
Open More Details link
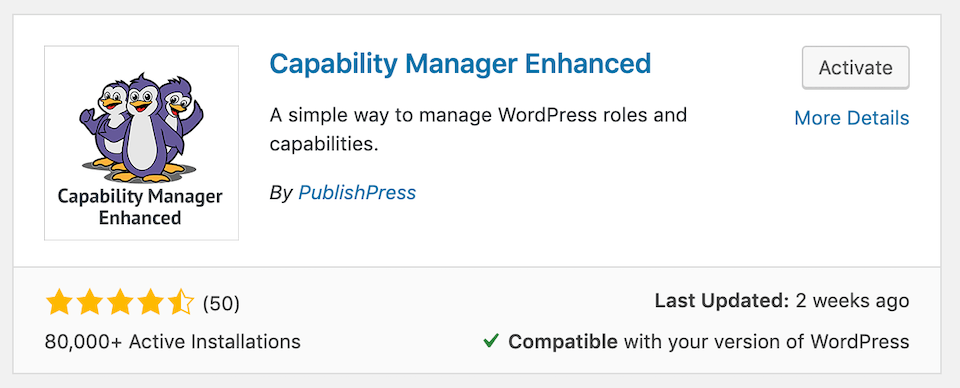point(852,118)
